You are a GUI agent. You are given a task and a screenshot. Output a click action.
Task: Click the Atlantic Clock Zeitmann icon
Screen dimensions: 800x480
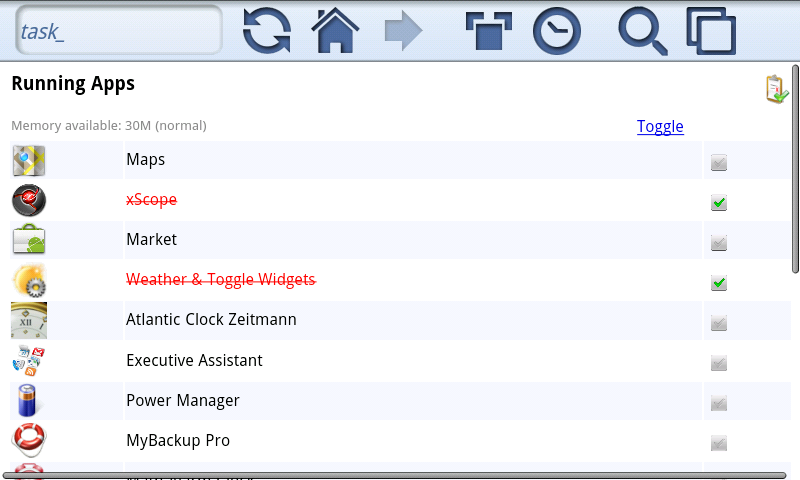pyautogui.click(x=29, y=320)
